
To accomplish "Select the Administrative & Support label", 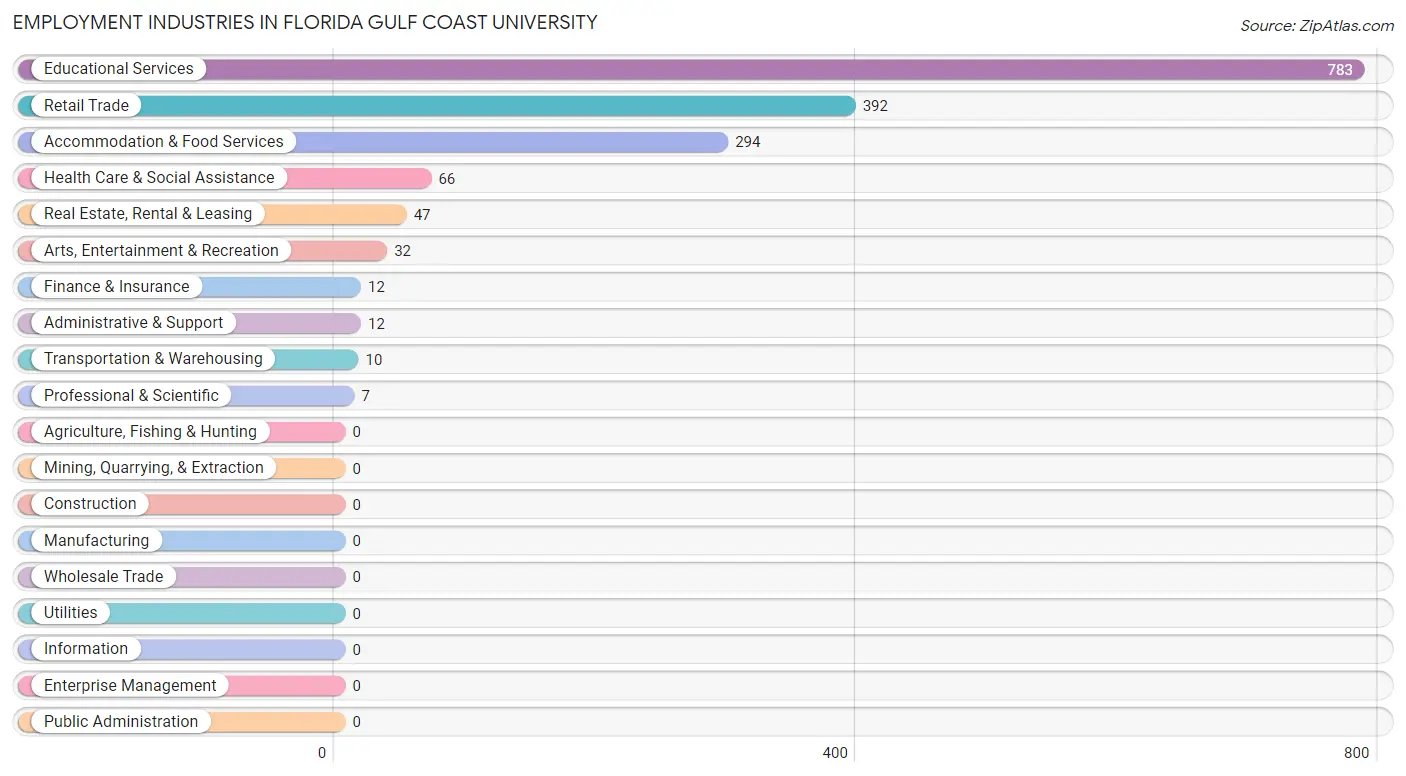I will point(134,322).
